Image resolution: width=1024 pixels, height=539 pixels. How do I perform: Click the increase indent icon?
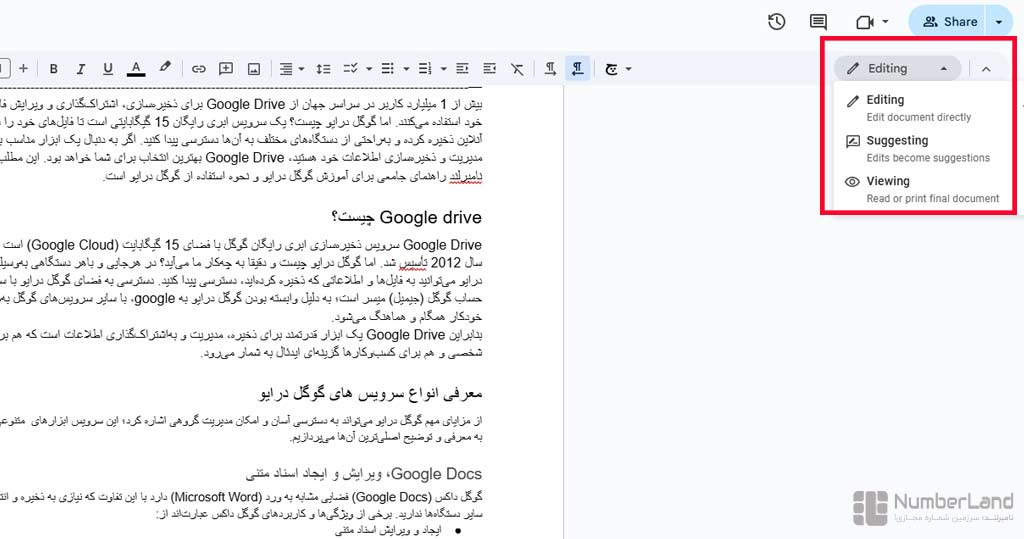point(490,69)
